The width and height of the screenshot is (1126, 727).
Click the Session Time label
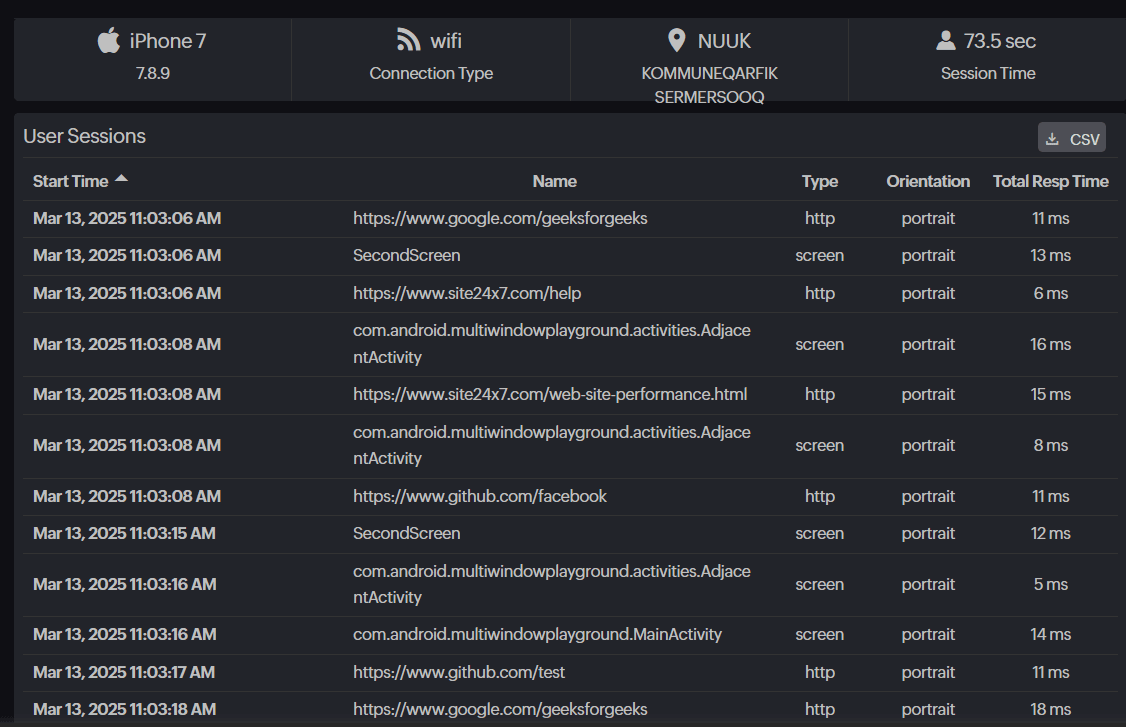point(988,73)
